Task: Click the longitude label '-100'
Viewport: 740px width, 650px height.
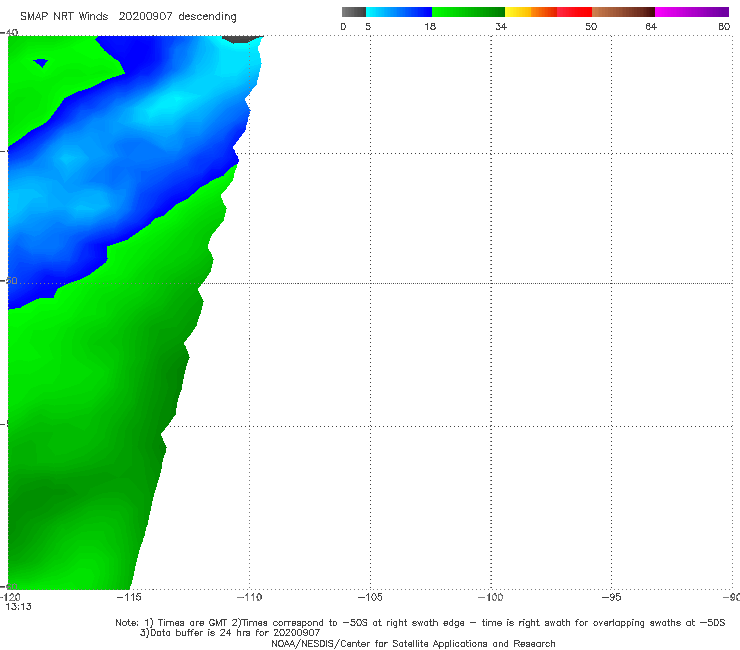Action: 490,597
